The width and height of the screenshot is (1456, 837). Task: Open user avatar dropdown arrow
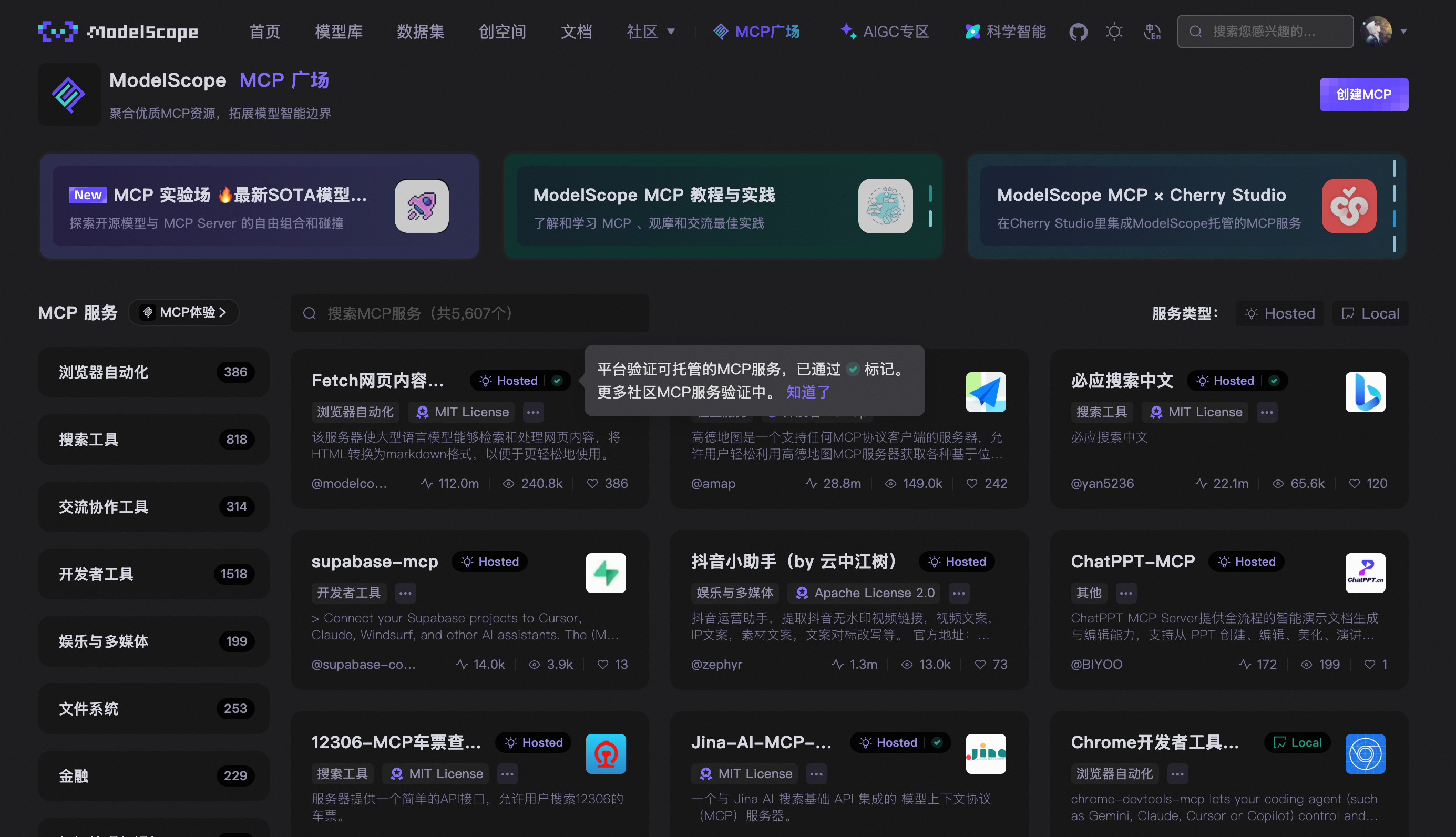[x=1403, y=32]
